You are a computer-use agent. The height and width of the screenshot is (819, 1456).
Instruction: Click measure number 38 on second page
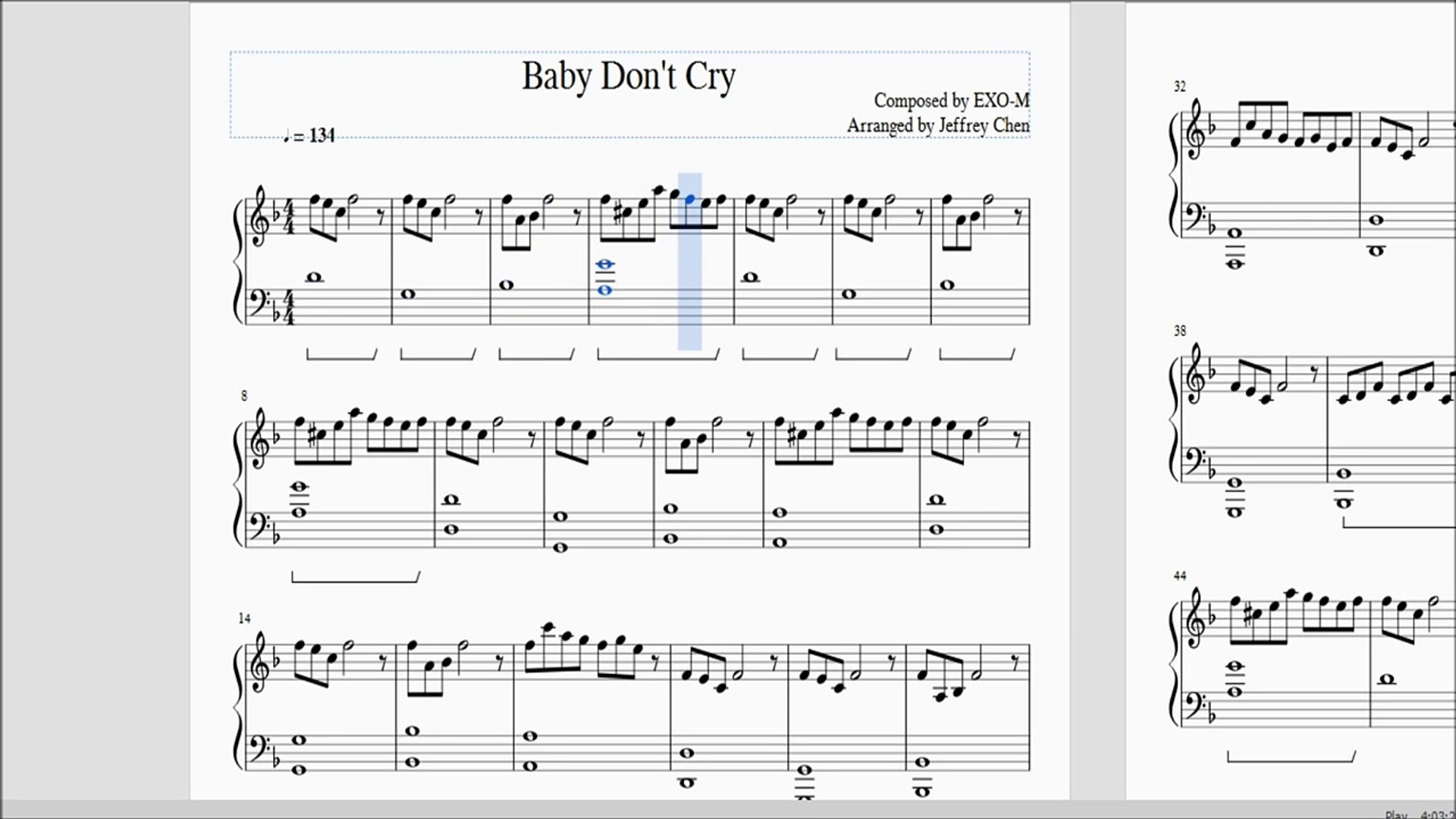click(1179, 331)
